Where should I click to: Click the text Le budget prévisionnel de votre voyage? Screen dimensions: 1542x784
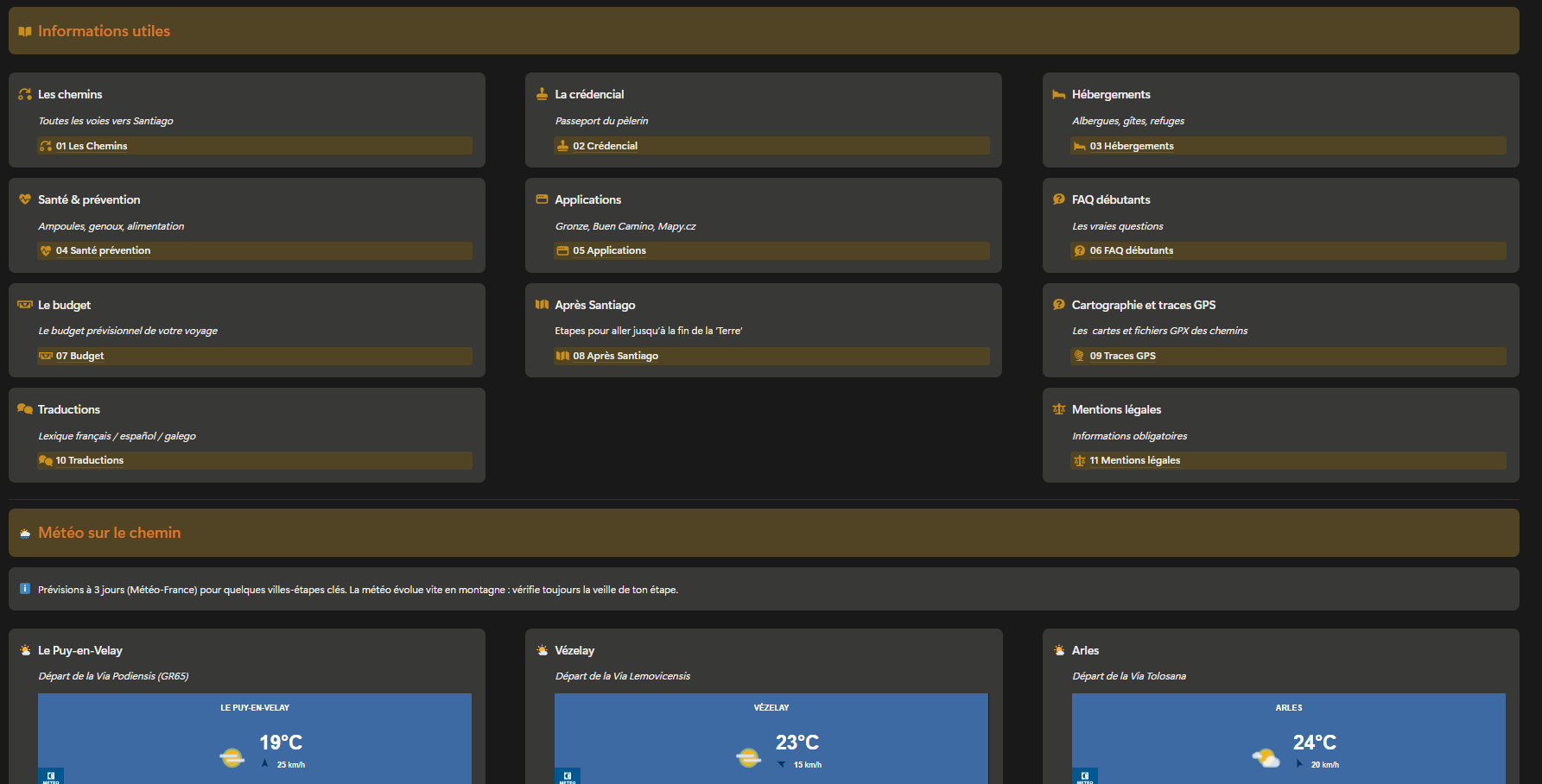(128, 331)
